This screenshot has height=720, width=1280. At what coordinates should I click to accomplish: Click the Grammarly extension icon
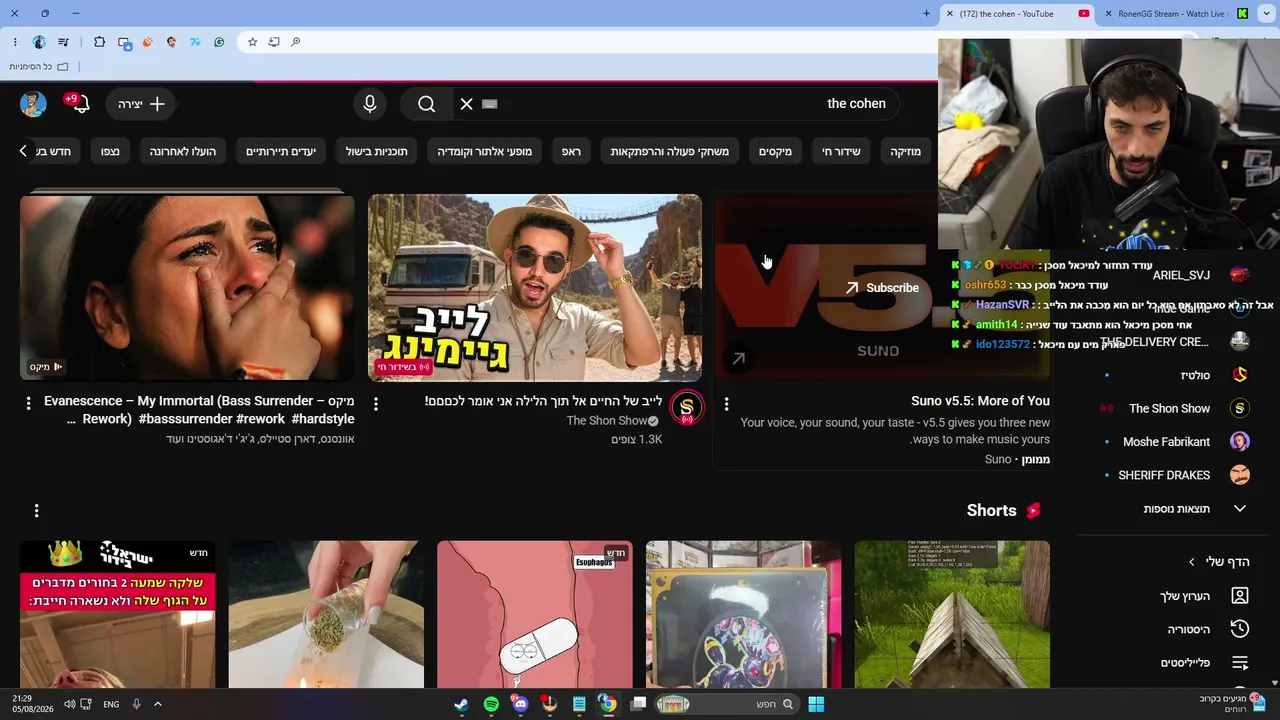tap(219, 42)
